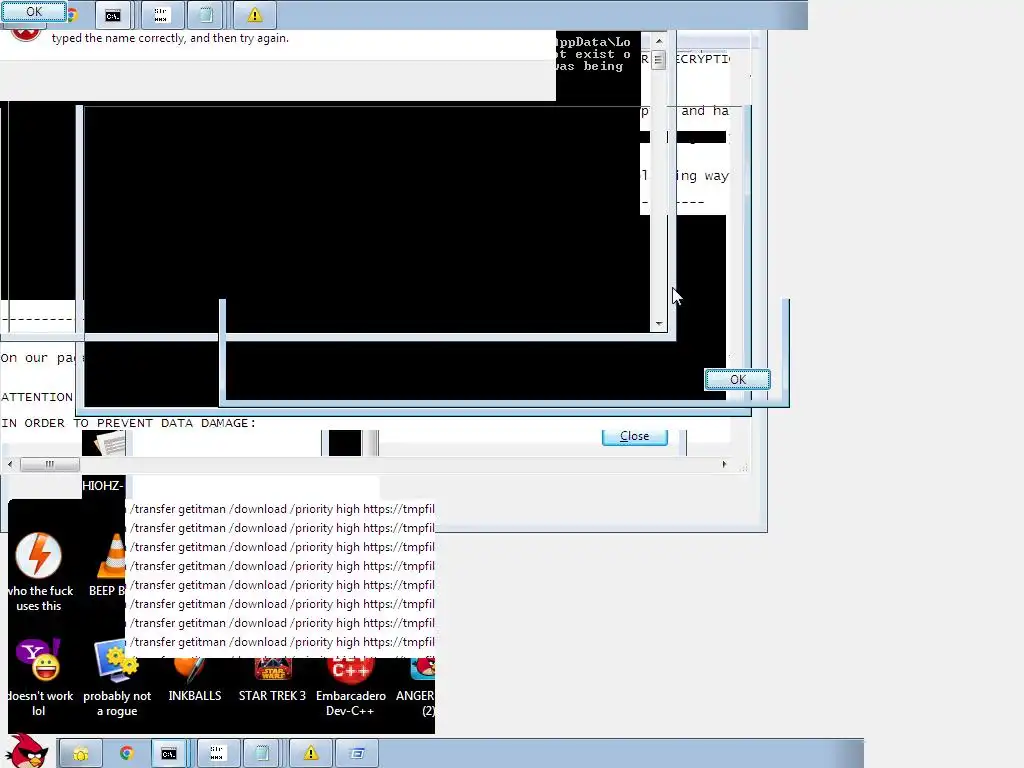Open the yellow folder icon in the bottom taskbar
Viewport: 1024px width, 768px height.
[x=80, y=754]
